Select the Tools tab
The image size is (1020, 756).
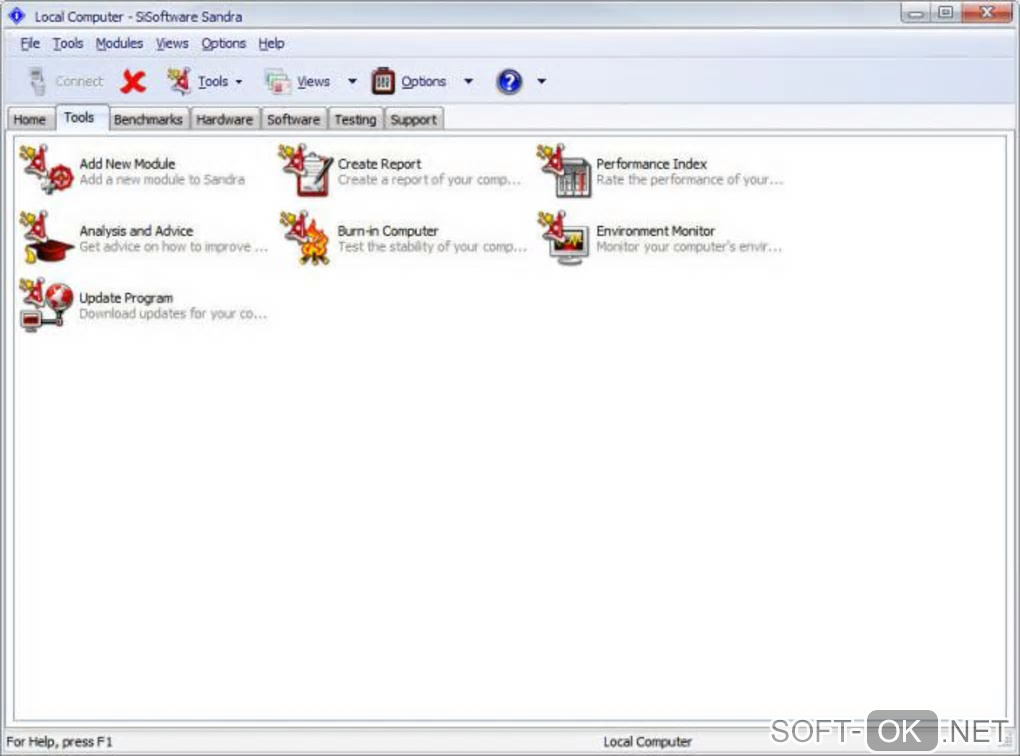pos(81,118)
